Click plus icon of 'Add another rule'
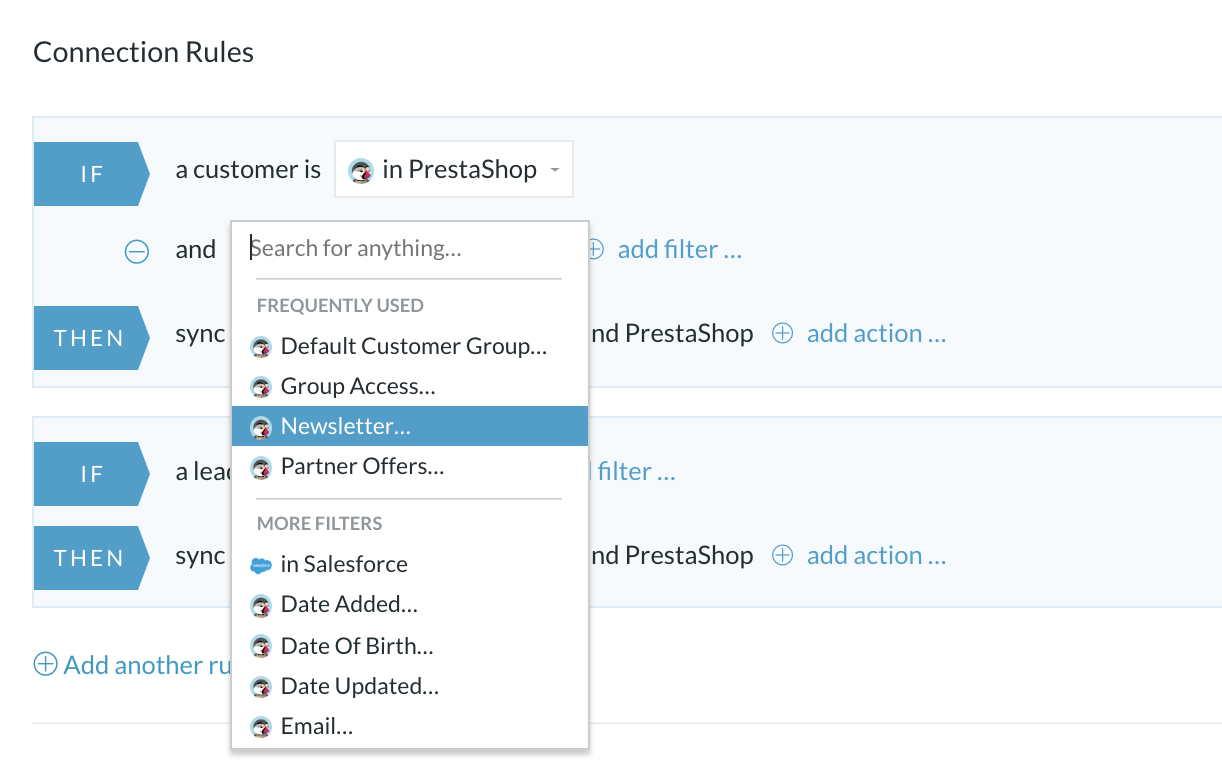 pyautogui.click(x=45, y=665)
